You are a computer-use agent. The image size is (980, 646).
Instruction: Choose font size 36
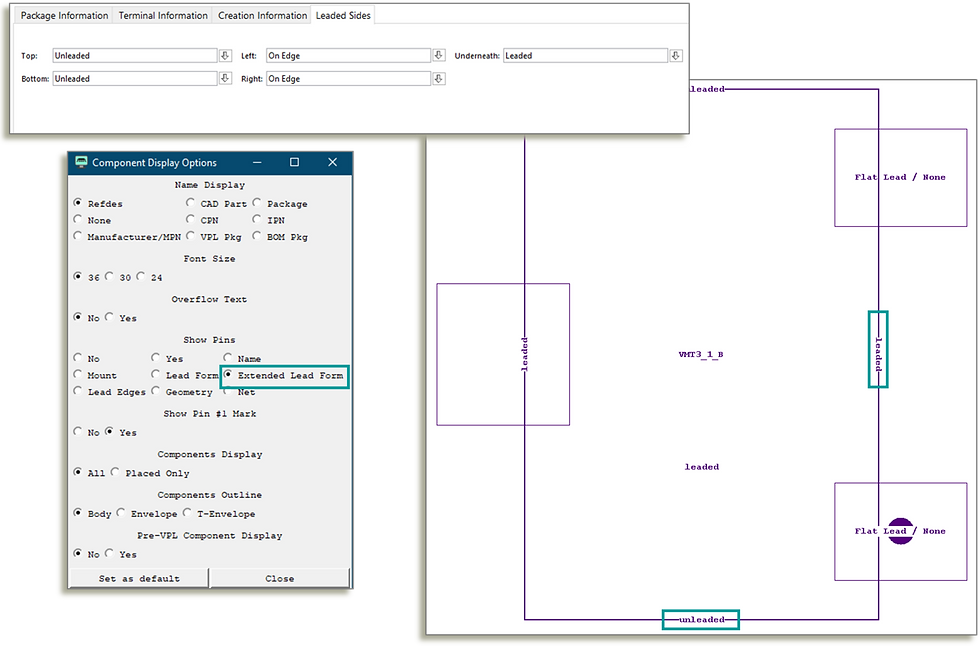coord(78,276)
